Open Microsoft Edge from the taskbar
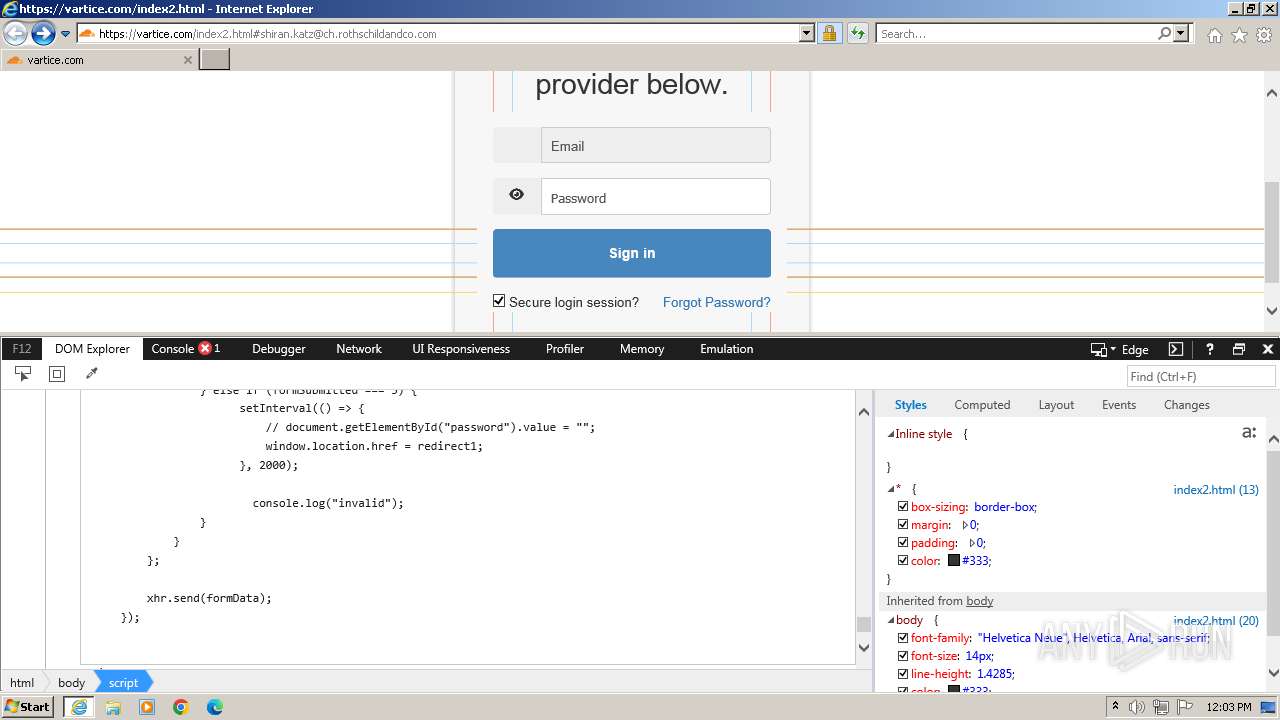The width and height of the screenshot is (1280, 720). click(215, 707)
